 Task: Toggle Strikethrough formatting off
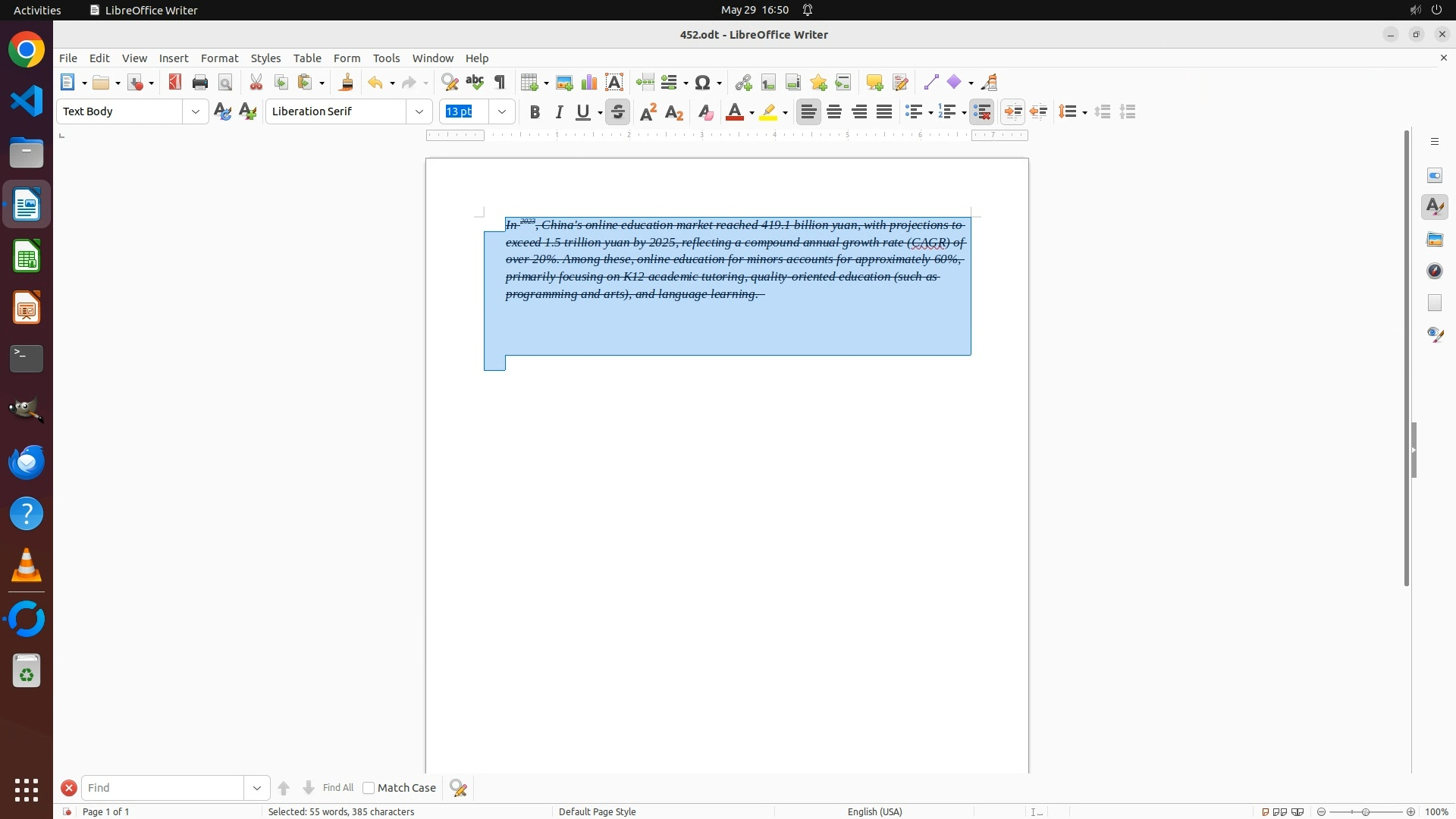(618, 112)
